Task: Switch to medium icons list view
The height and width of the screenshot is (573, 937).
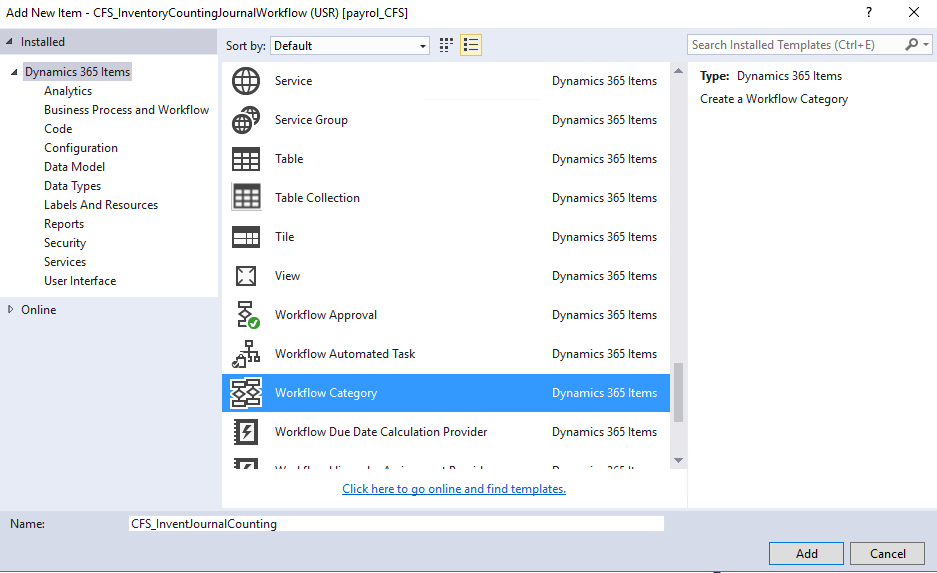Action: [471, 45]
